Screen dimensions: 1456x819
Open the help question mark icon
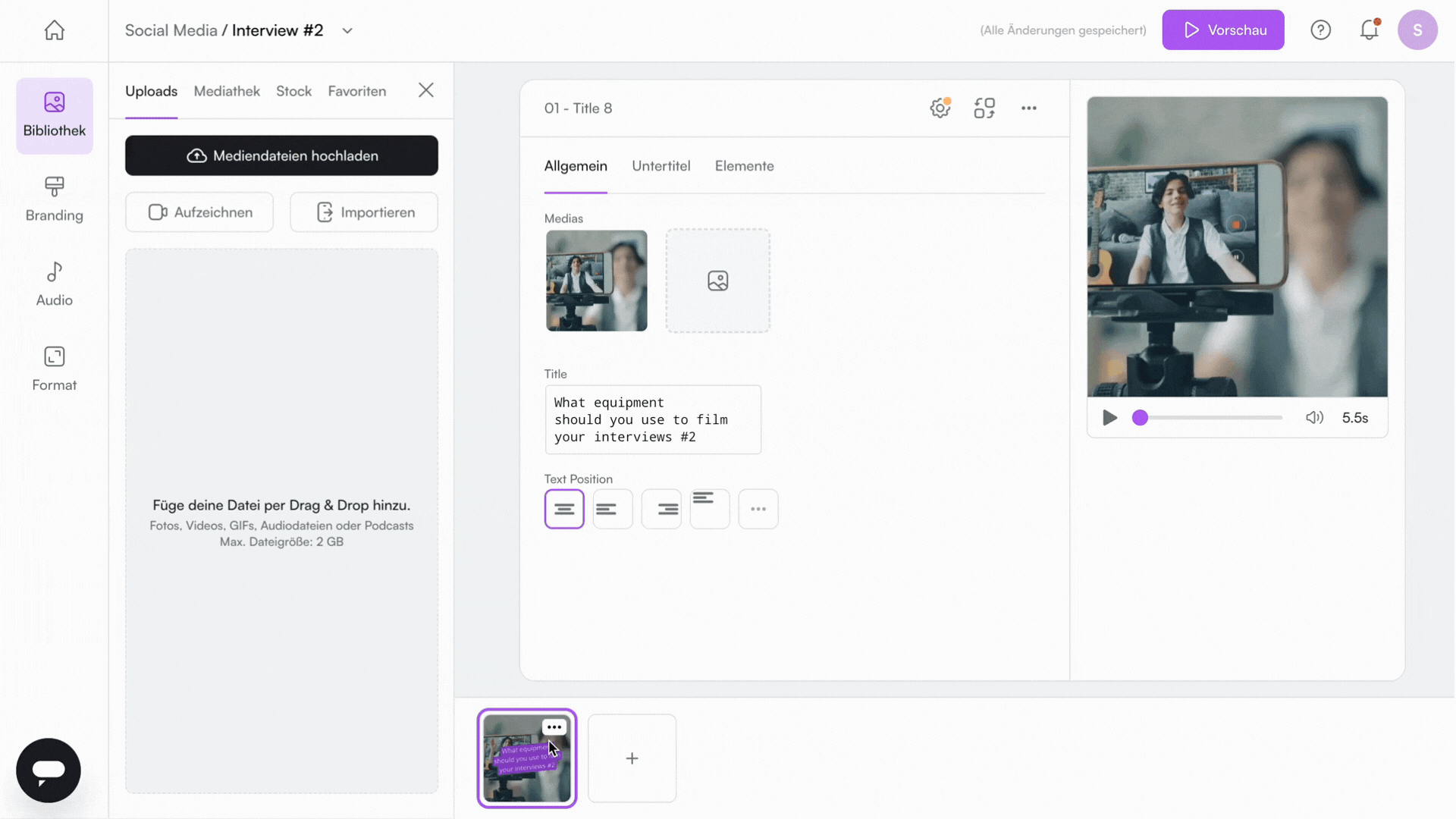(x=1321, y=30)
